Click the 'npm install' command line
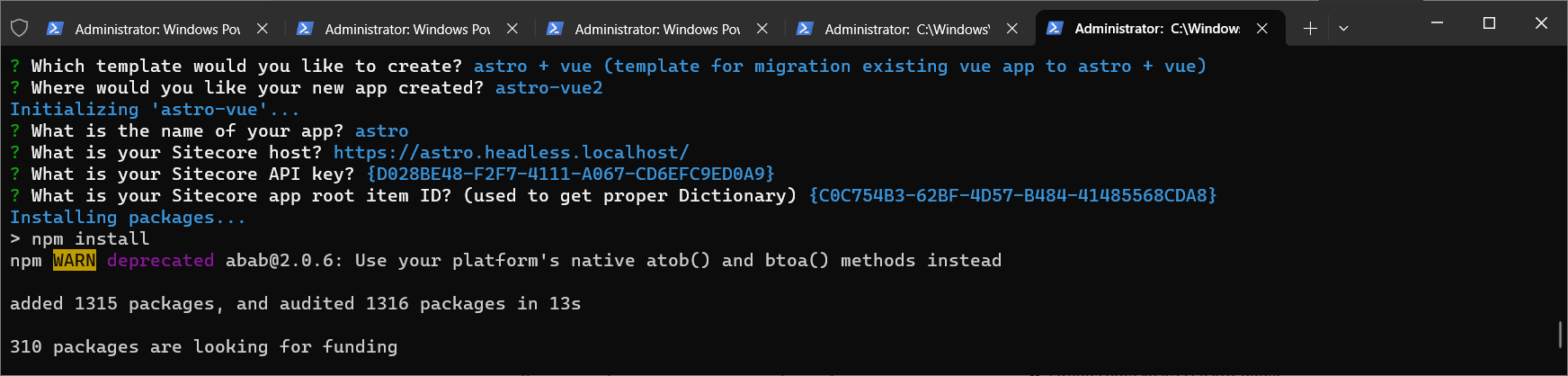 click(80, 238)
